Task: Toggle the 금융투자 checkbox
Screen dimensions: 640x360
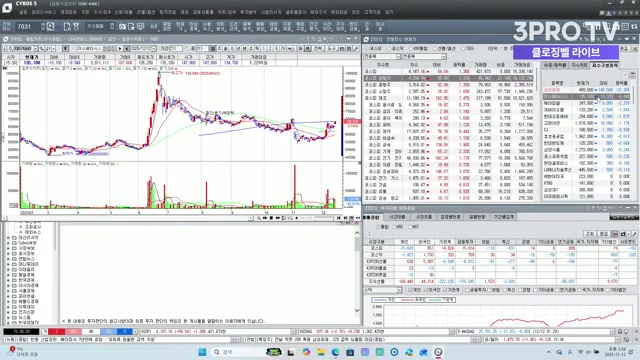Action: [x=468, y=290]
